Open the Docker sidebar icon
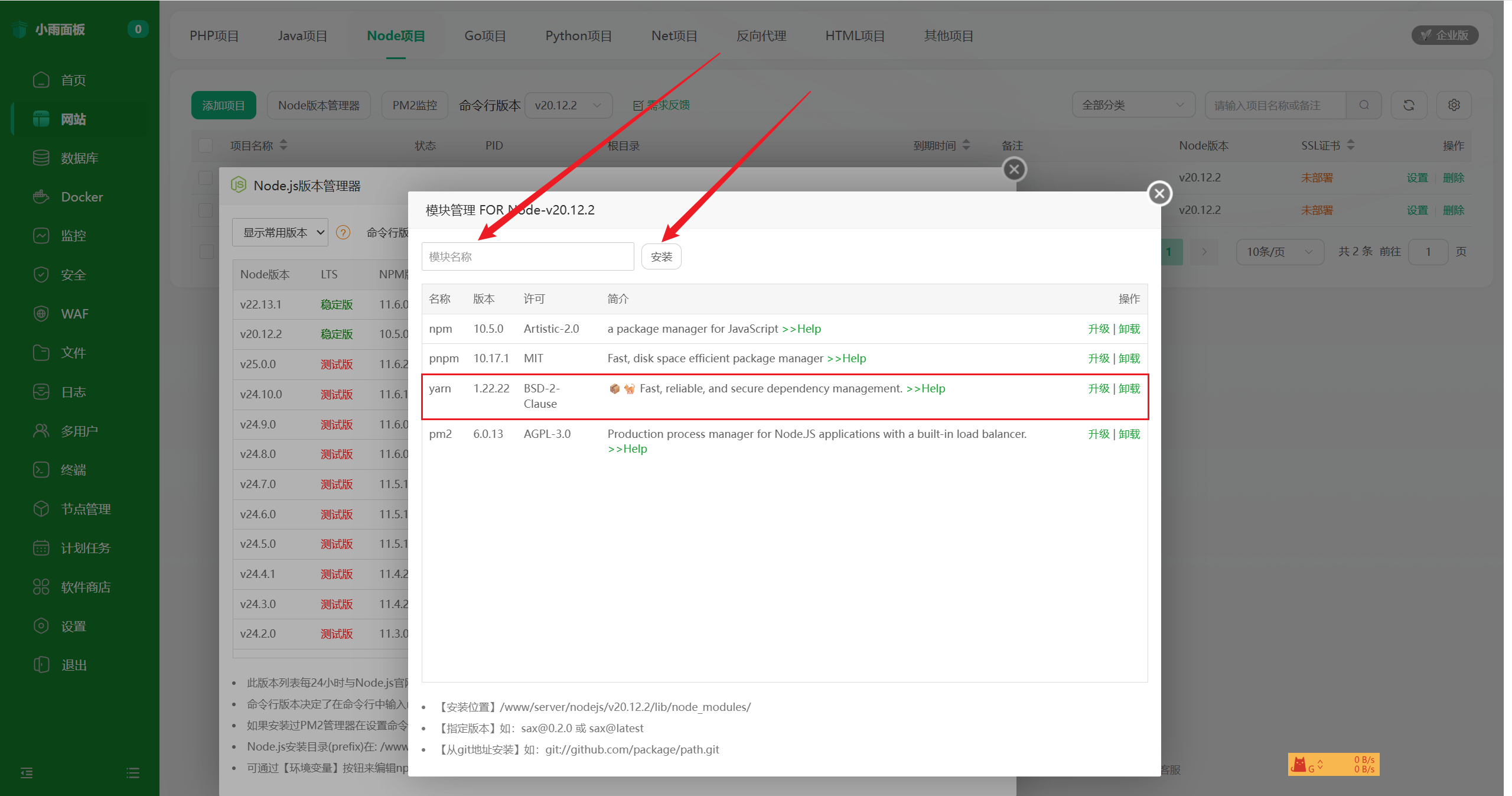1512x796 pixels. pyautogui.click(x=41, y=197)
